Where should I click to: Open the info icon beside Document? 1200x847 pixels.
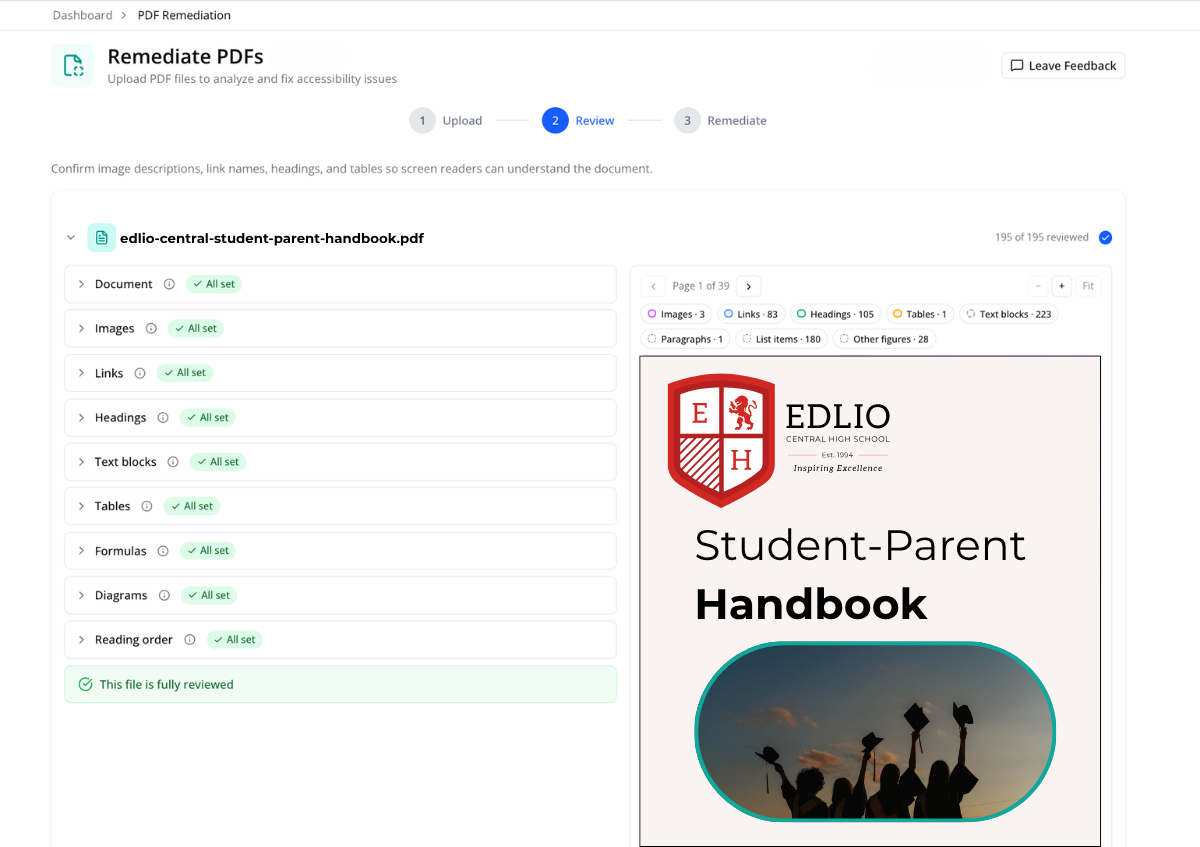click(x=169, y=284)
